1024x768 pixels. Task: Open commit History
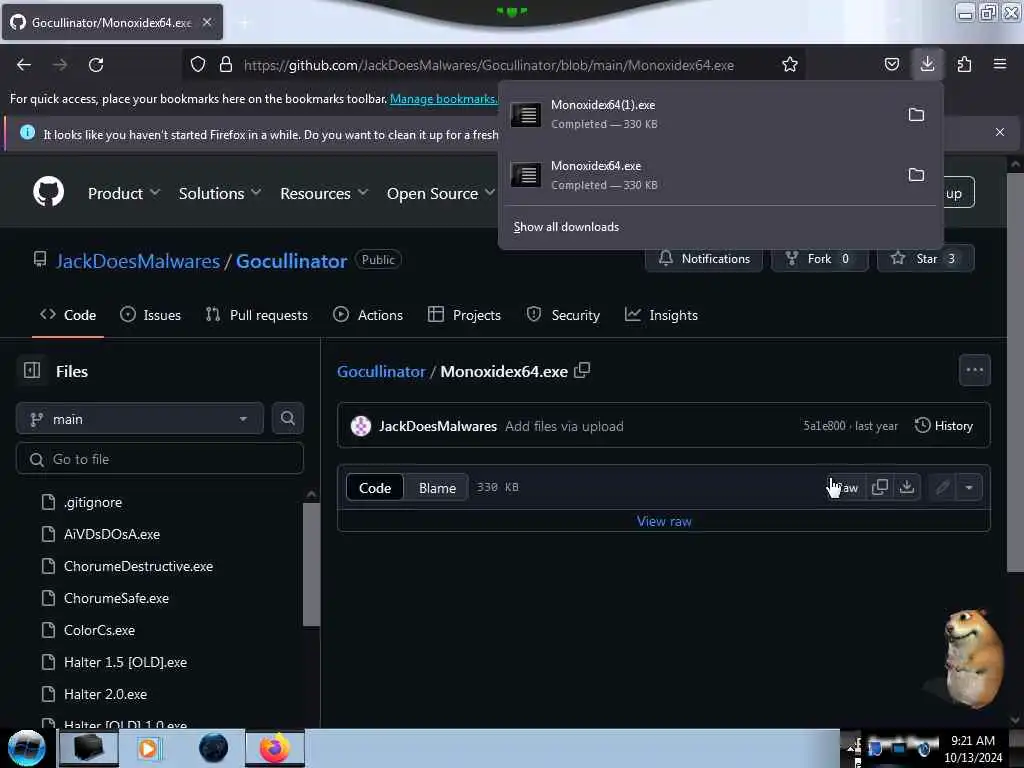(944, 426)
